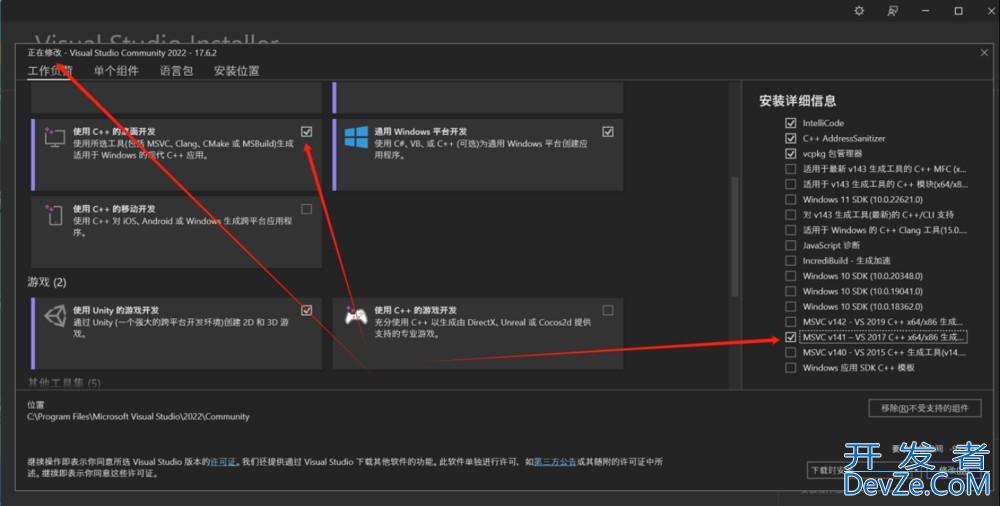
Task: Uncheck C++ AddressSanitizer component
Action: 791,138
